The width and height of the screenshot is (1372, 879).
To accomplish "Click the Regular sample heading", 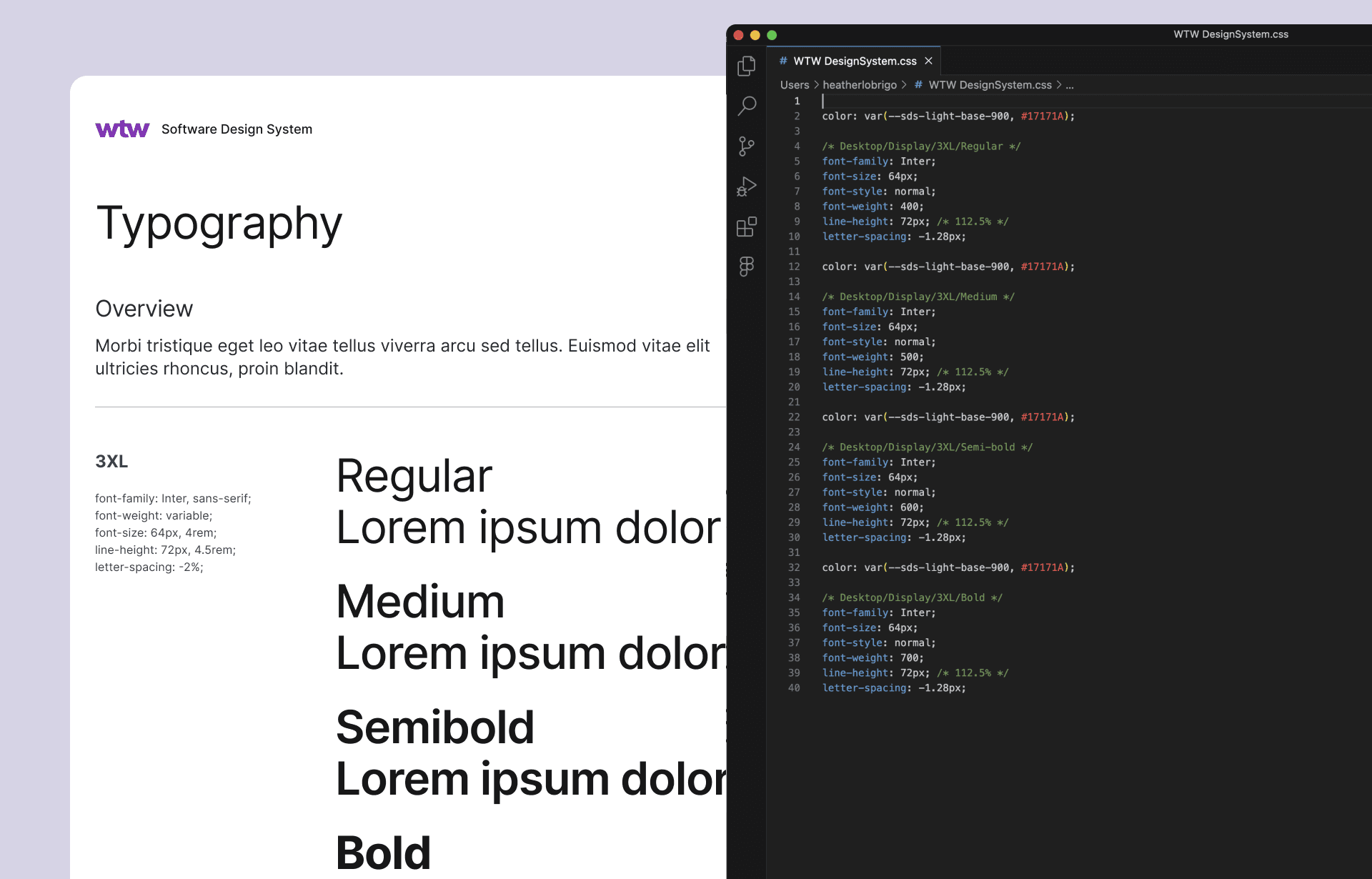I will [414, 476].
